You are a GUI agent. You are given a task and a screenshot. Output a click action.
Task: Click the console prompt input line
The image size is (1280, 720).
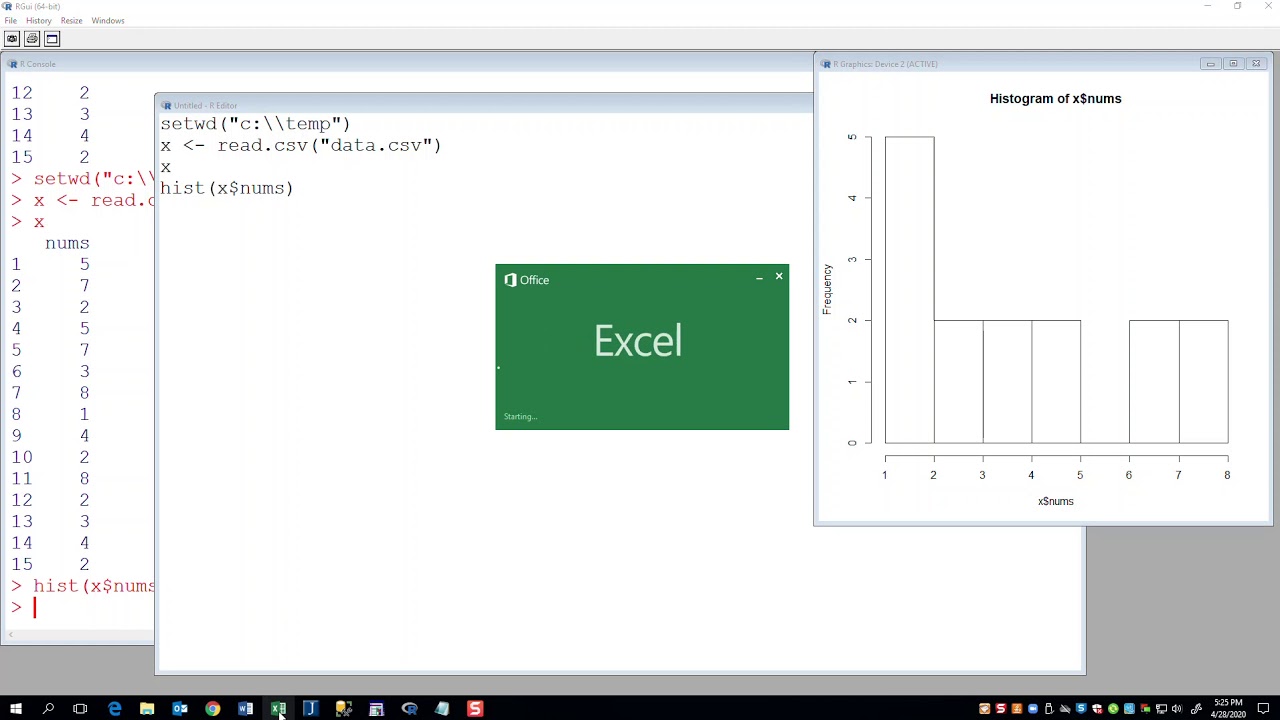(82, 607)
